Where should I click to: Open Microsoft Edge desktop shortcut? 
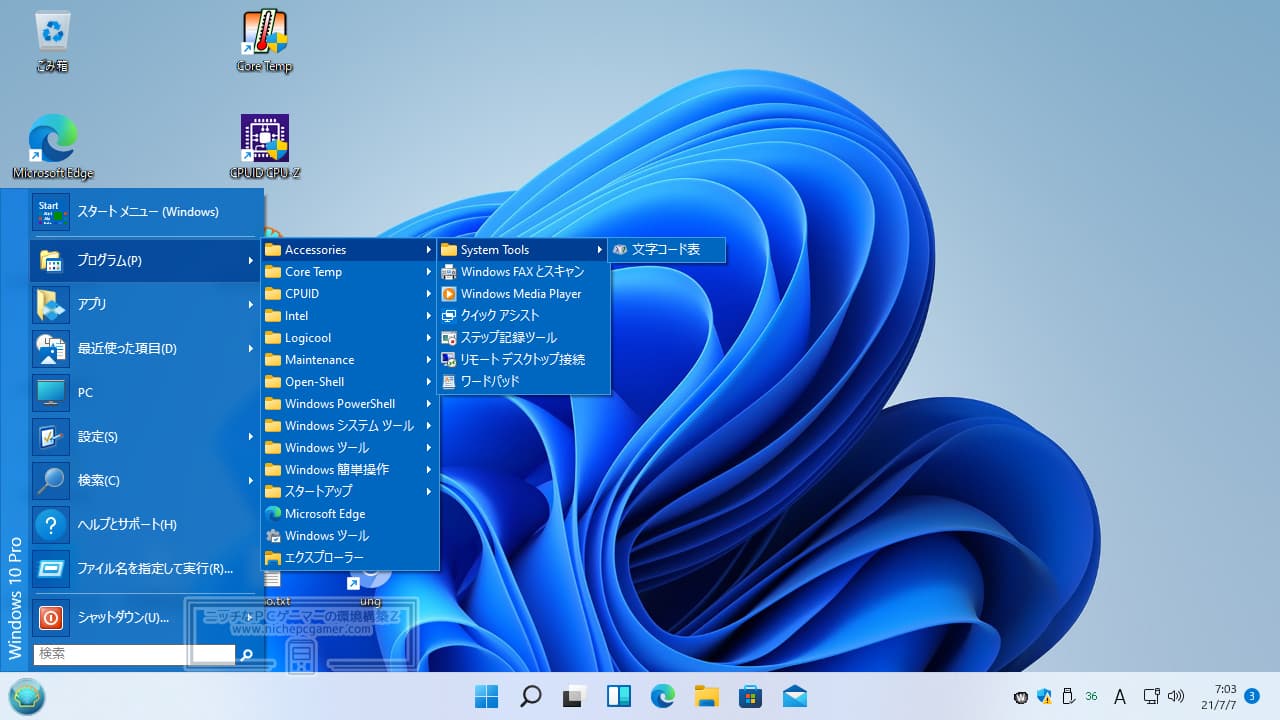click(53, 147)
